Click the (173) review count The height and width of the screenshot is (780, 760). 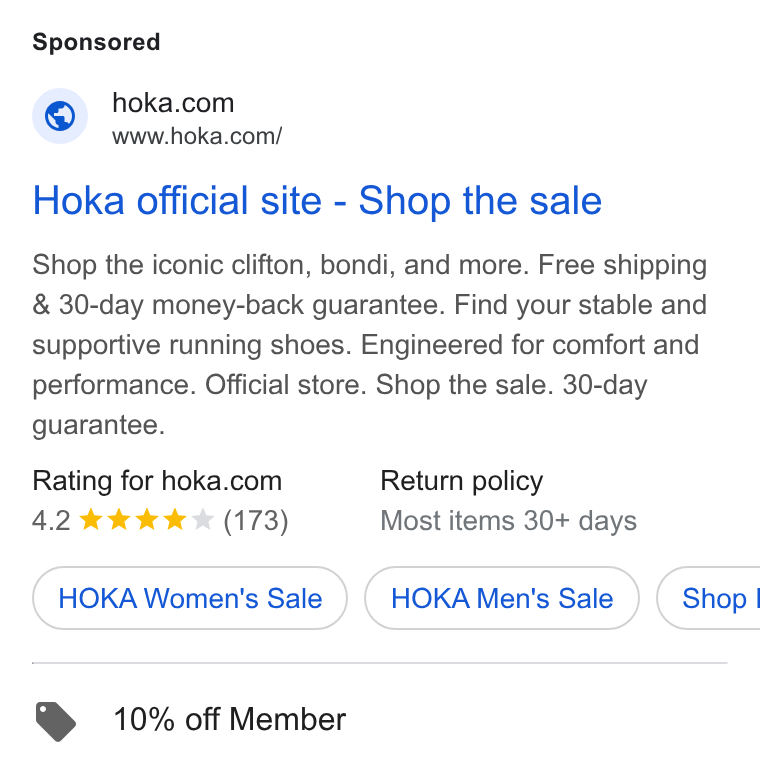coord(256,521)
